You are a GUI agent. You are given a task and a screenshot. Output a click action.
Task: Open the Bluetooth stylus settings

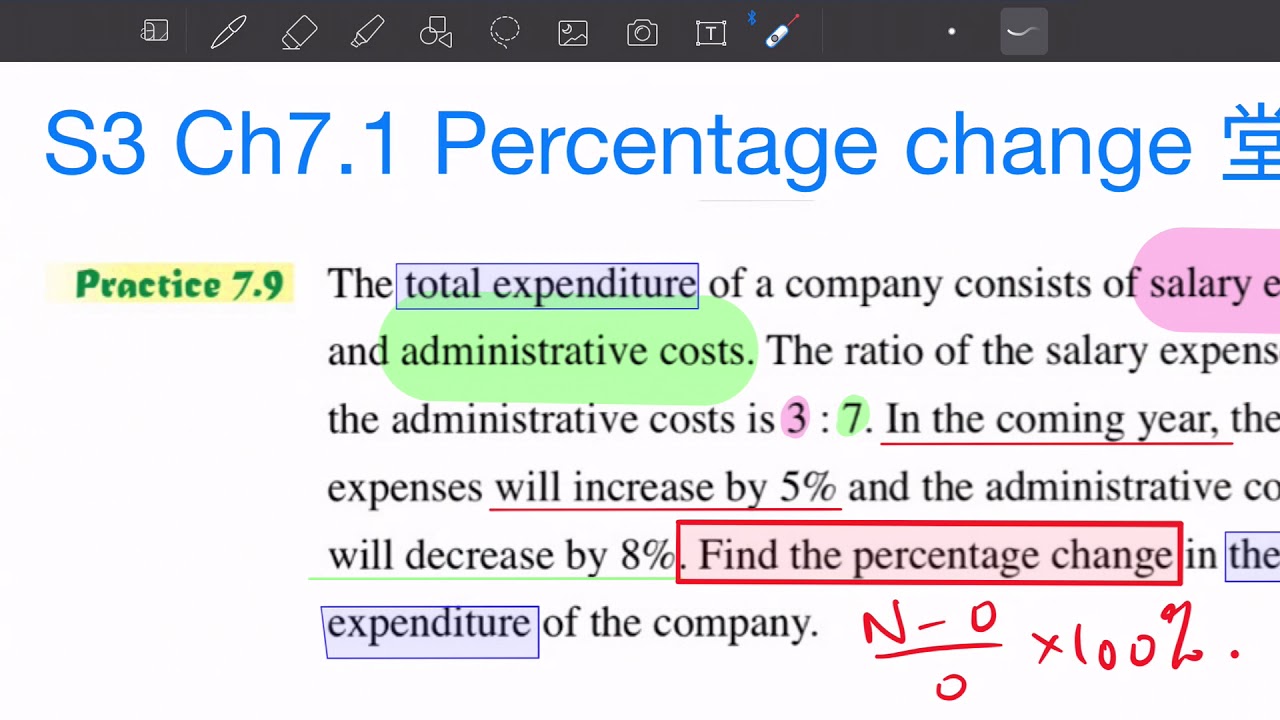778,31
